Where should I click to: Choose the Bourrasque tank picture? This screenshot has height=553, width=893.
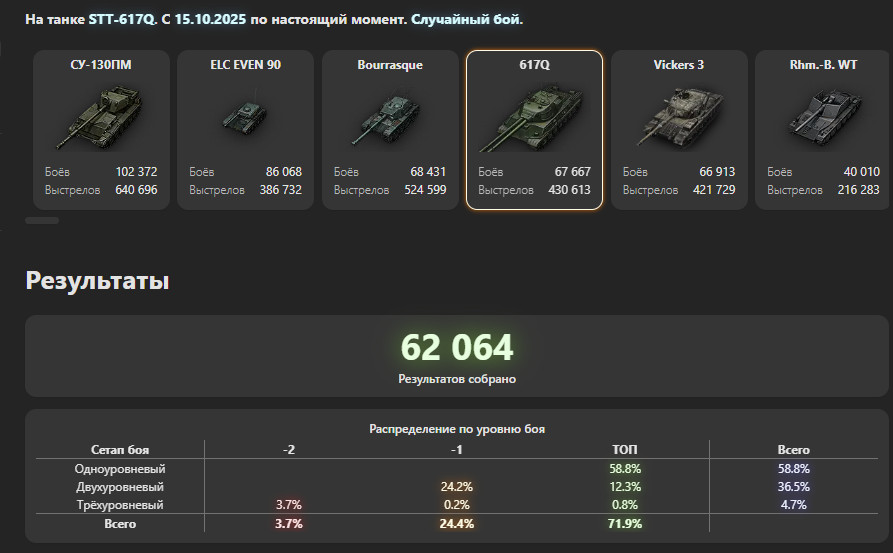click(x=389, y=117)
